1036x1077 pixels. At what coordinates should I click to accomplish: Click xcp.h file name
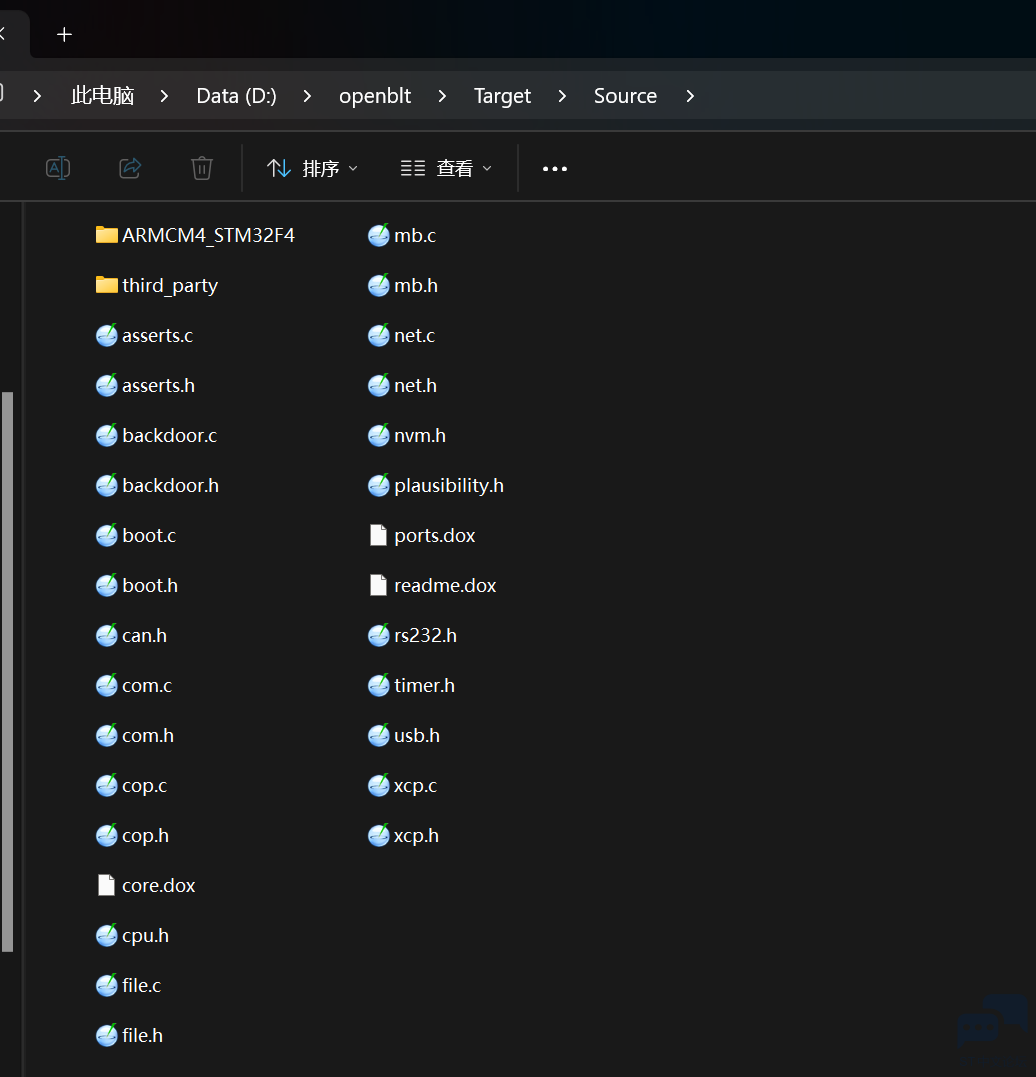pos(416,835)
